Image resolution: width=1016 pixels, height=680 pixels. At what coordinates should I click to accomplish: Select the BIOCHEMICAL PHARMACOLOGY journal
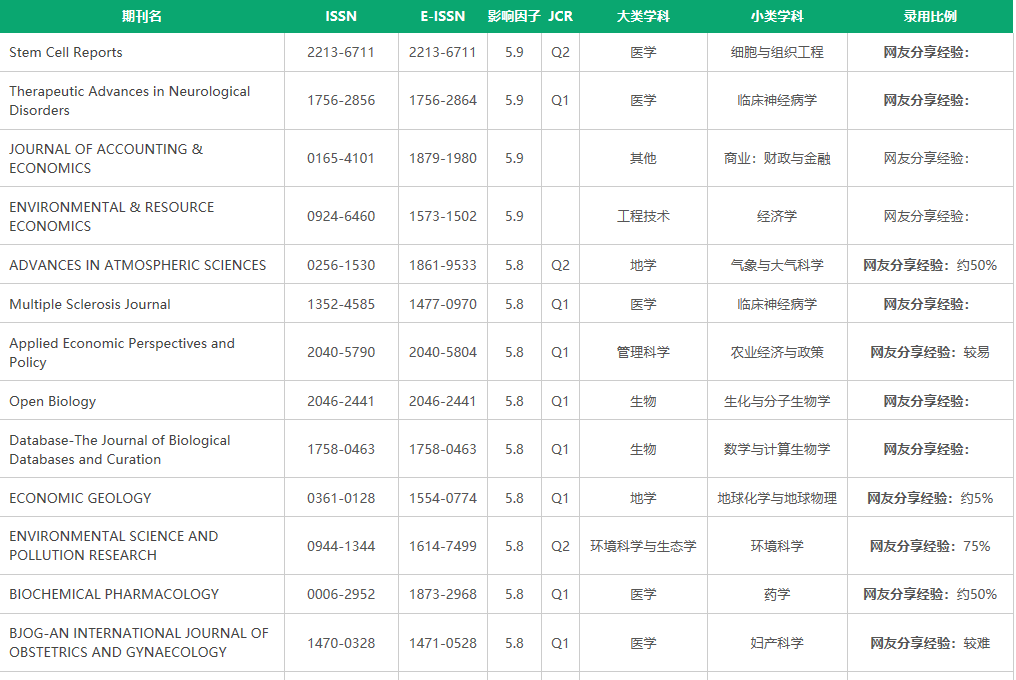114,594
